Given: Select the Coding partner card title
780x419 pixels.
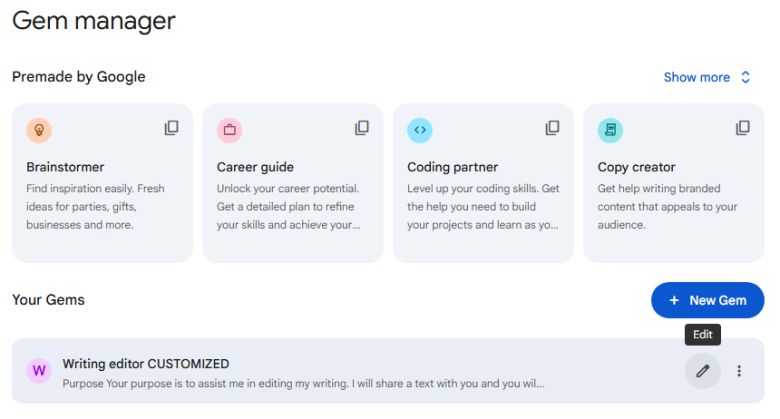Looking at the screenshot, I should tap(452, 167).
